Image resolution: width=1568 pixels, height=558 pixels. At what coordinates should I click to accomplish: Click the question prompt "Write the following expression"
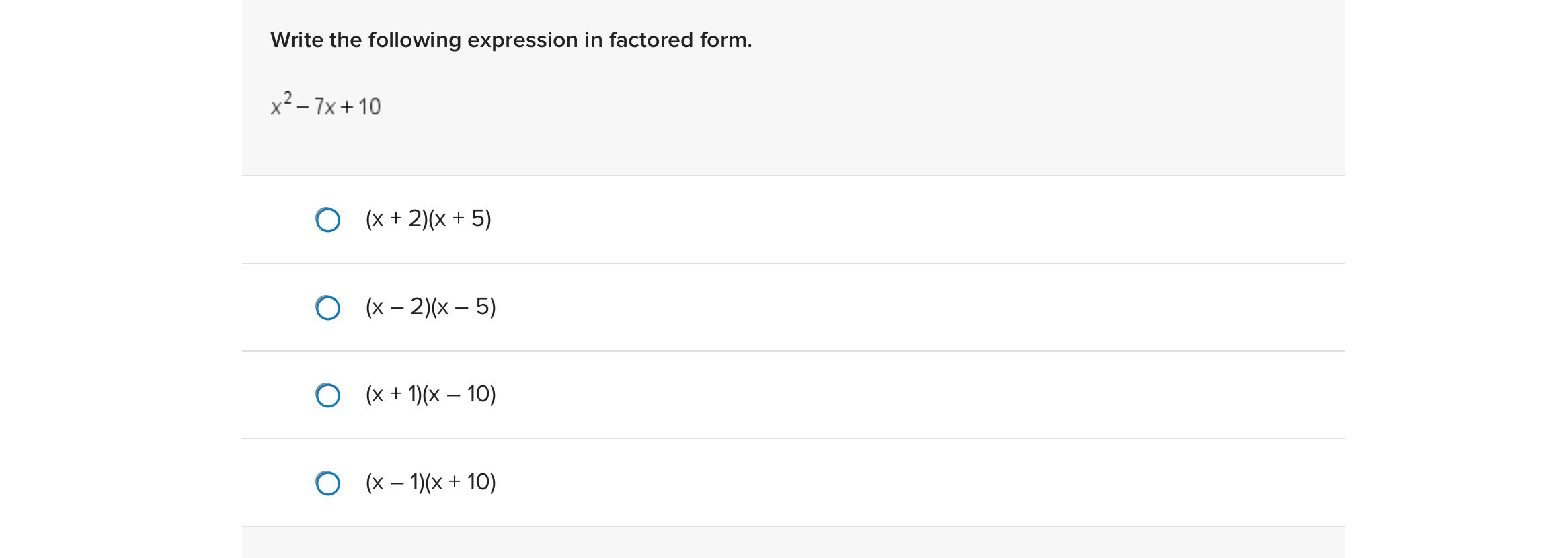pyautogui.click(x=510, y=40)
